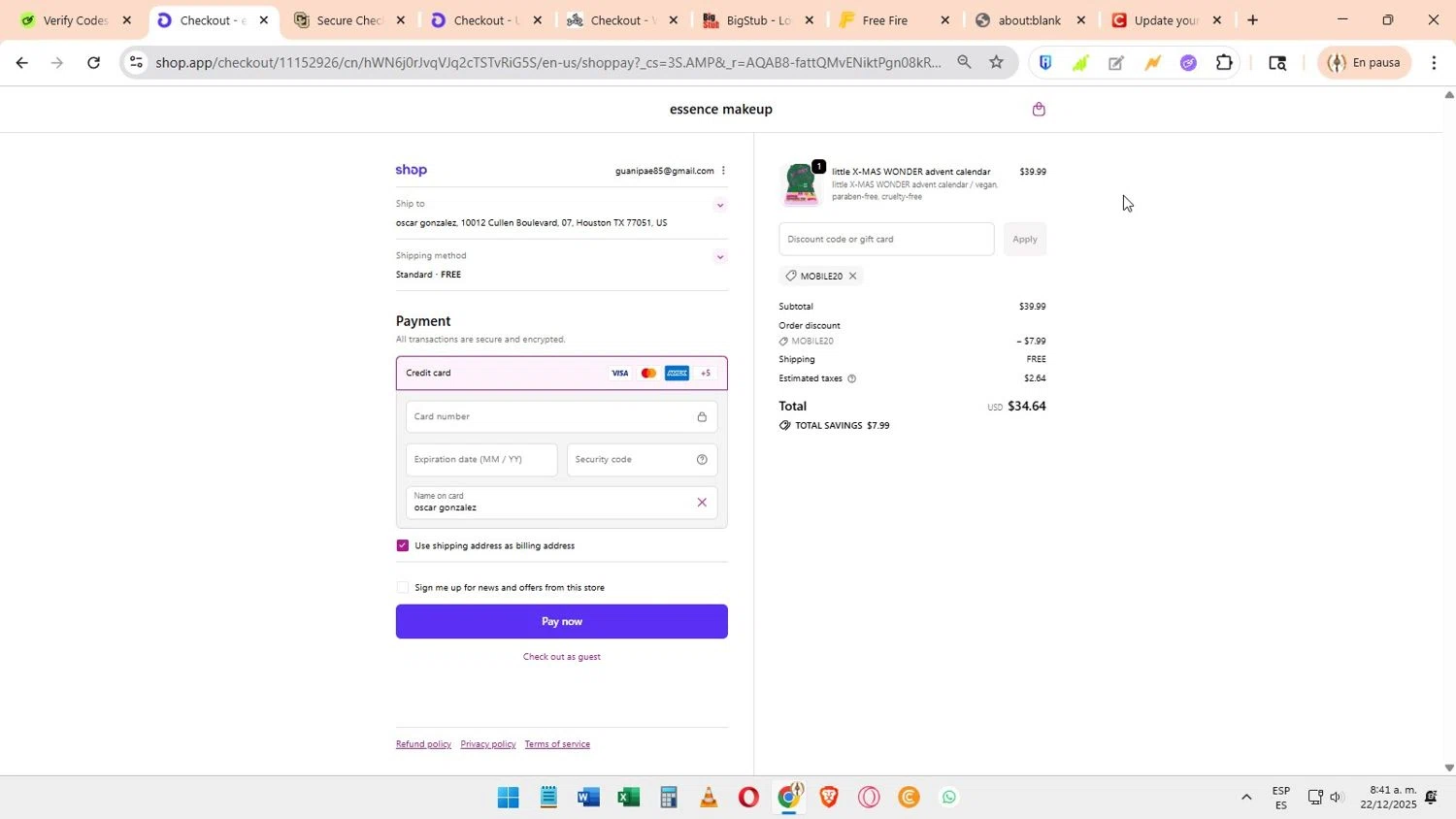
Task: Close the Free Fire tab
Action: [945, 20]
